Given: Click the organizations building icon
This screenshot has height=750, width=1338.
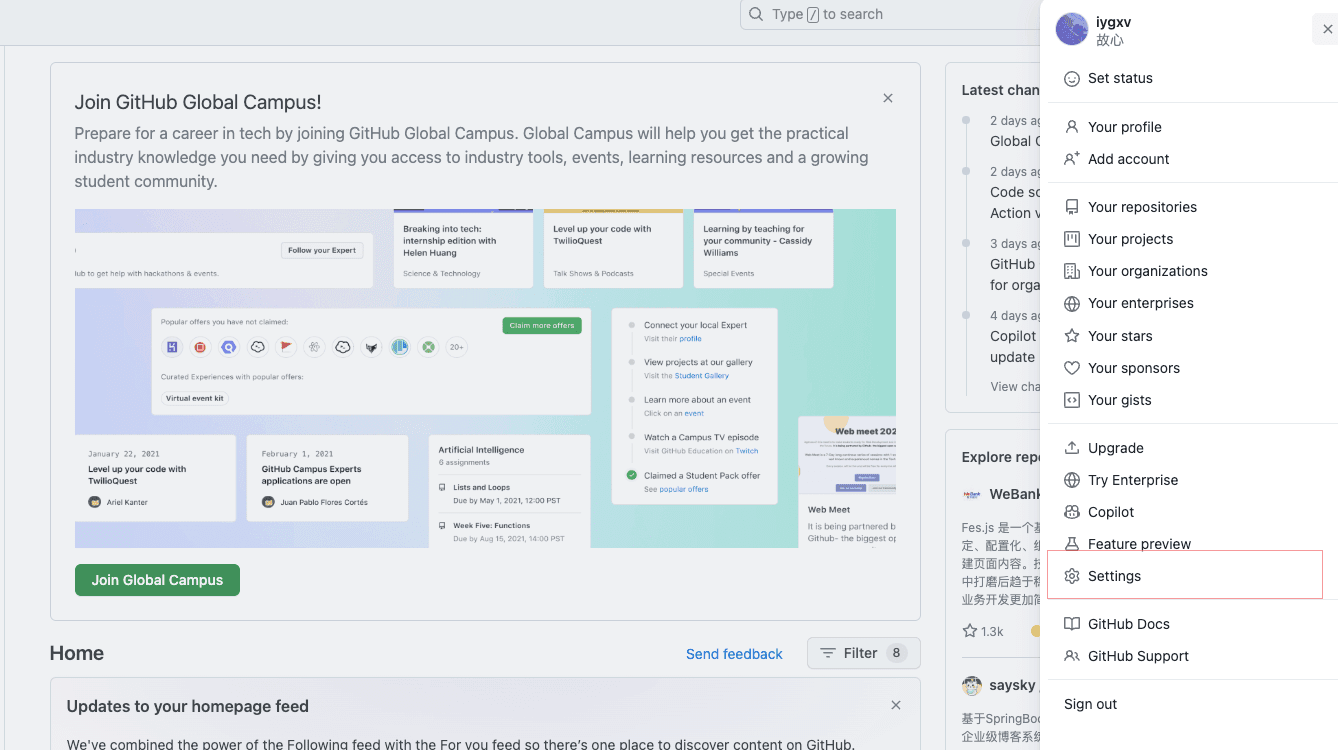Looking at the screenshot, I should pos(1072,271).
